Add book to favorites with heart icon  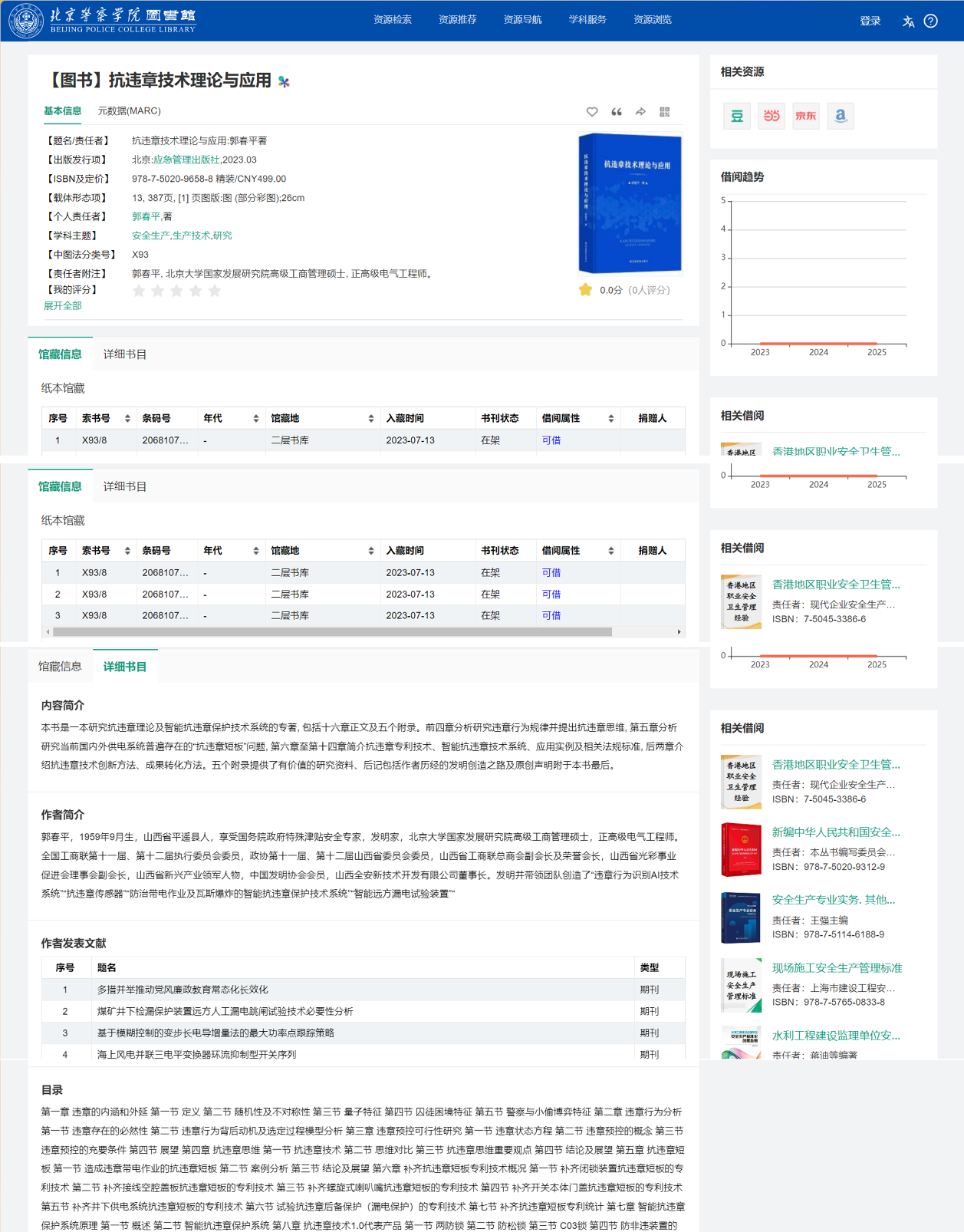coord(592,112)
